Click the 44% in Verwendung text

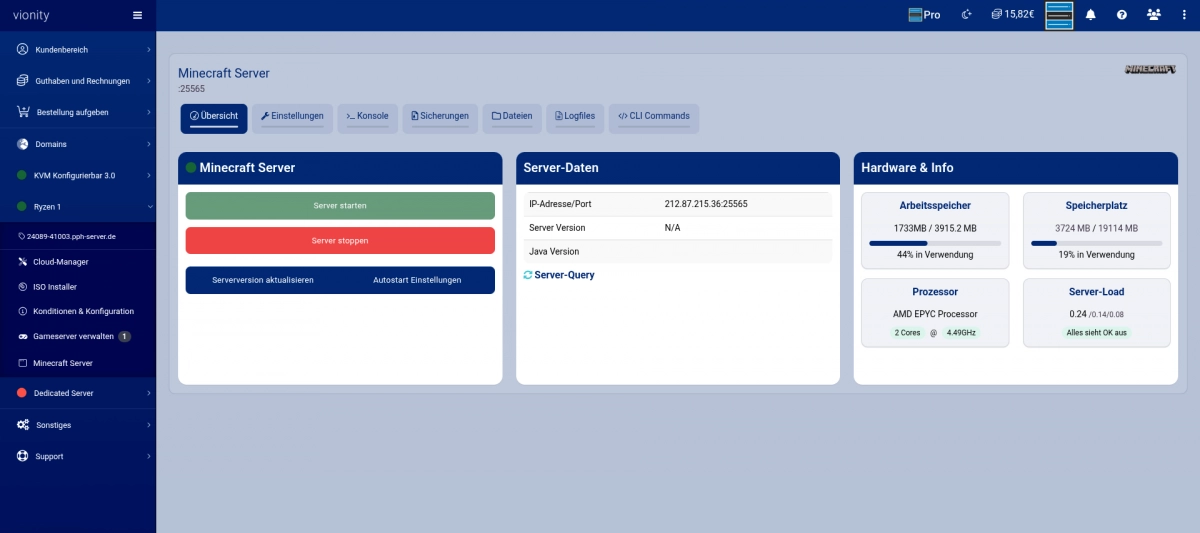tap(935, 255)
